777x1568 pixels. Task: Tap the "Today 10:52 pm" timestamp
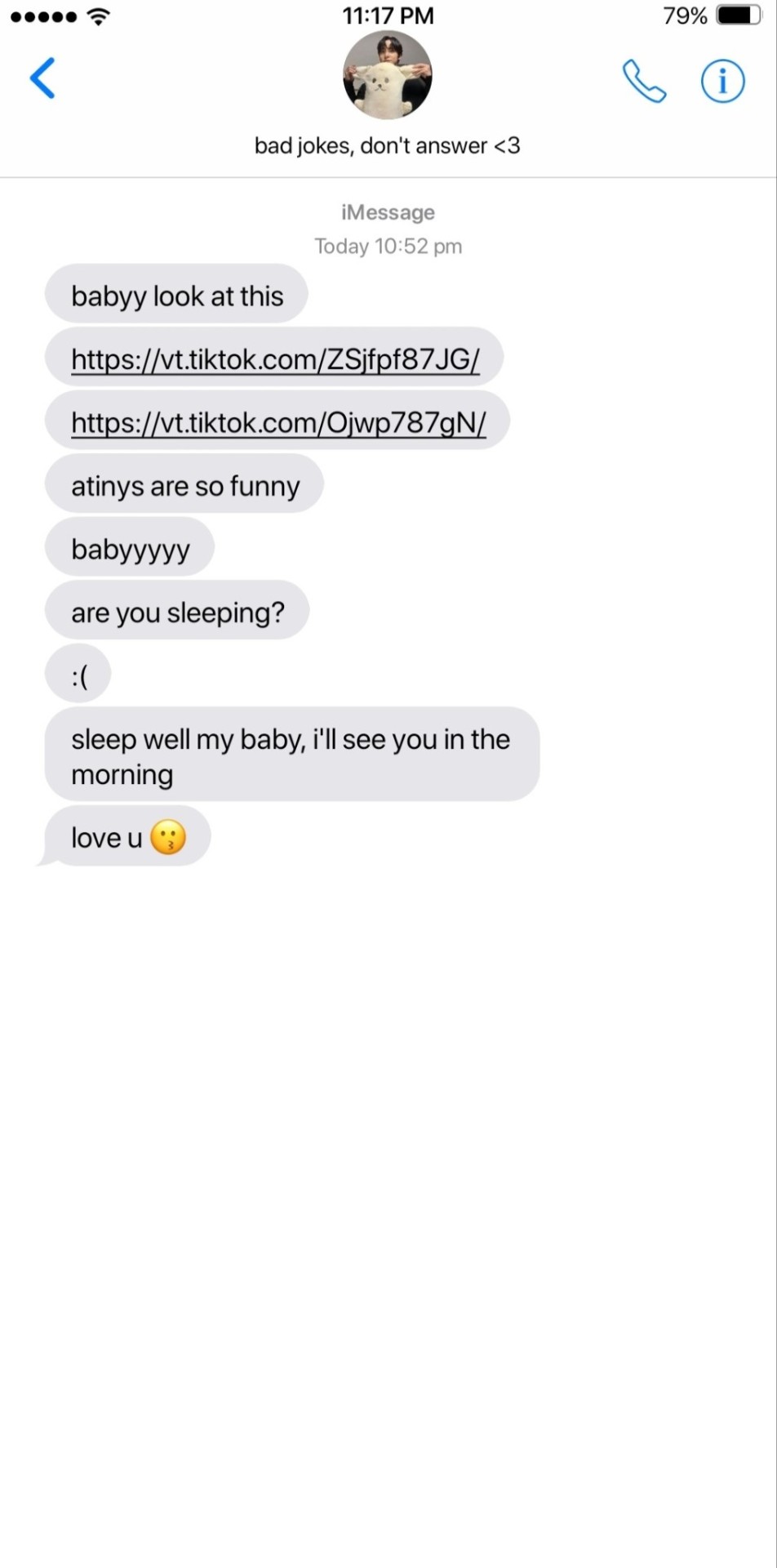click(388, 246)
